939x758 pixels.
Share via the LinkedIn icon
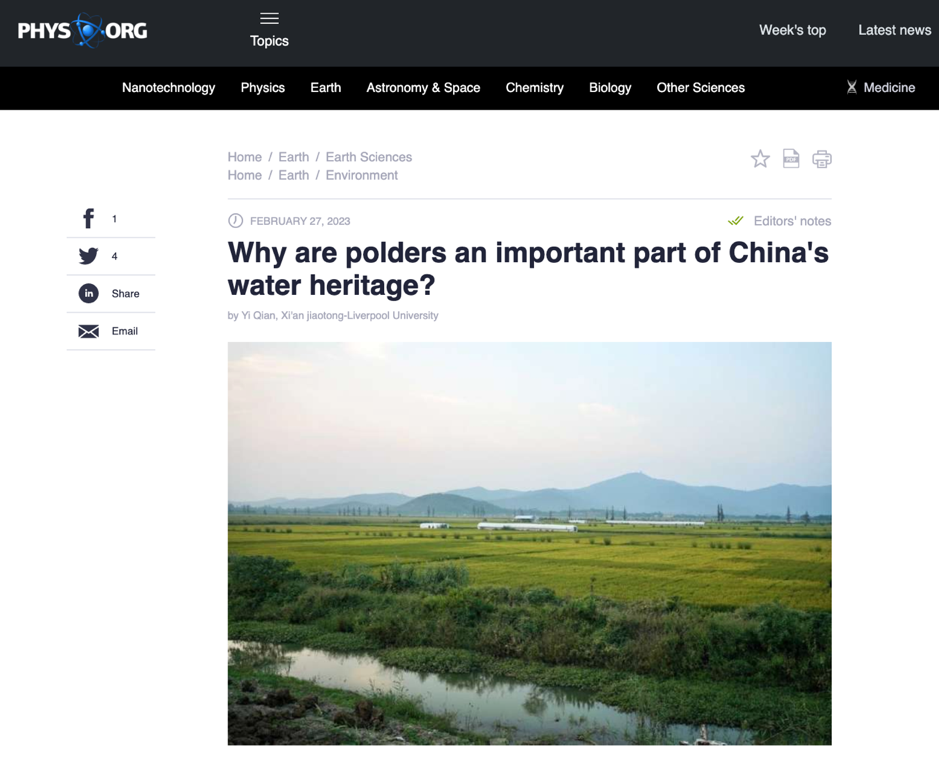tap(89, 293)
